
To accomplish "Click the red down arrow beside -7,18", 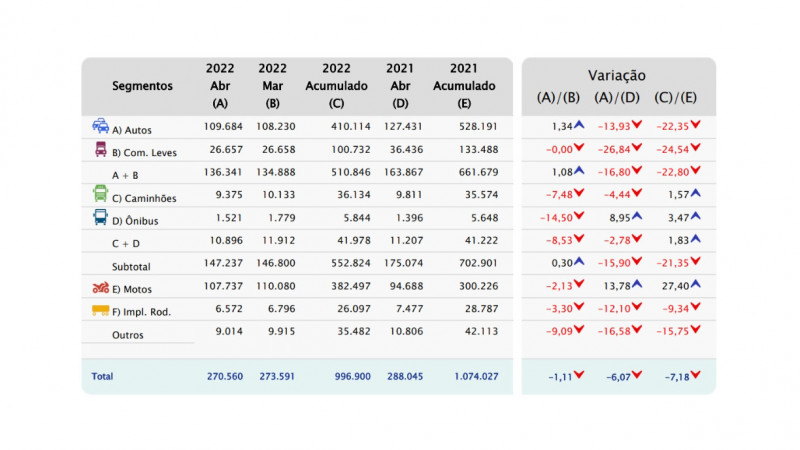I will [x=694, y=375].
